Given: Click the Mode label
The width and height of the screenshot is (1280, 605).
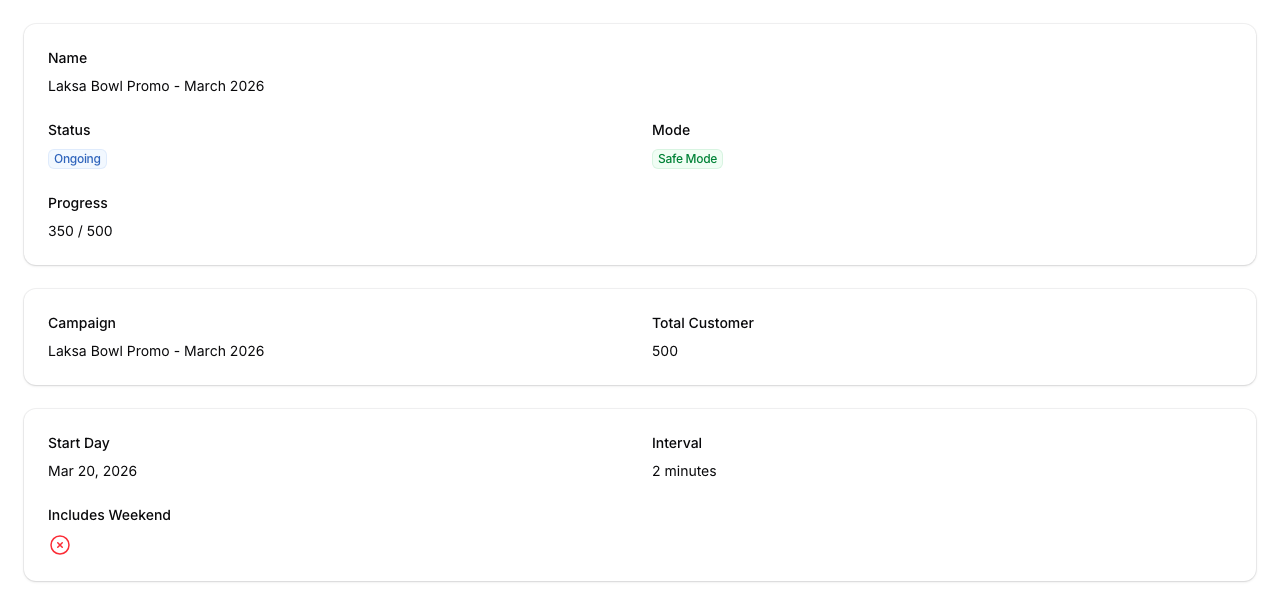Looking at the screenshot, I should click(670, 130).
